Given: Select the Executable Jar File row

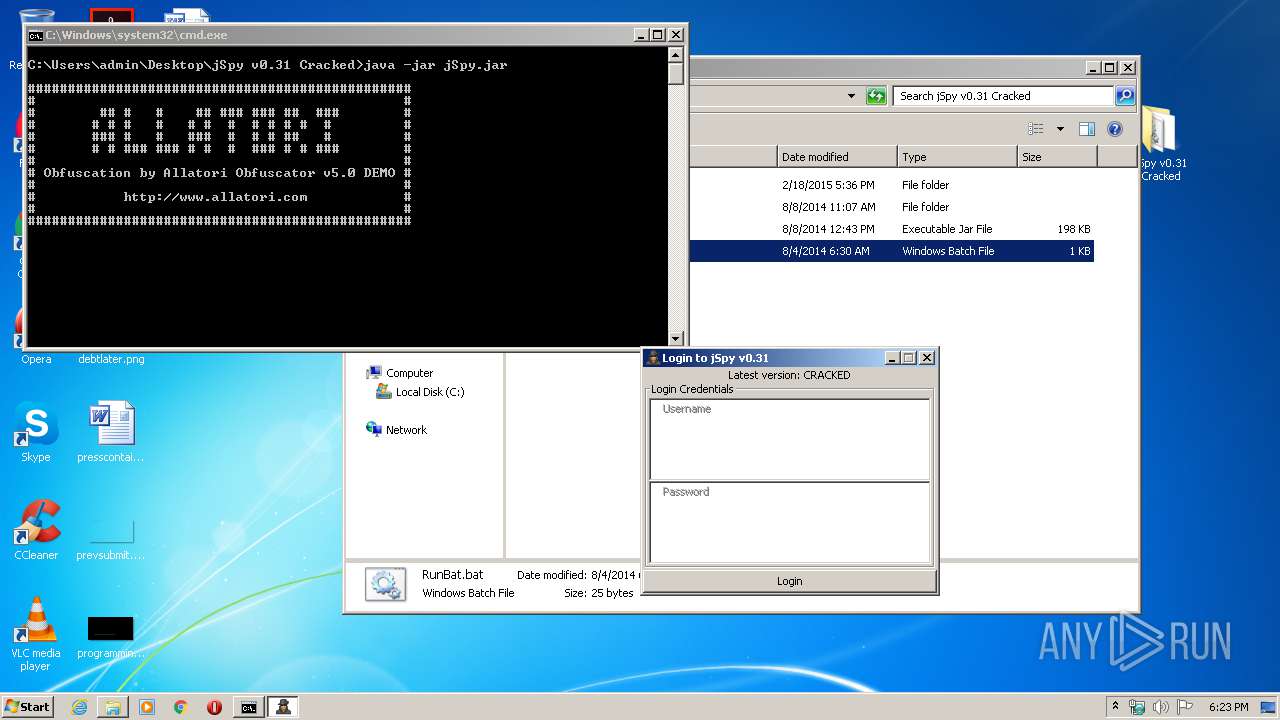Looking at the screenshot, I should pos(890,229).
